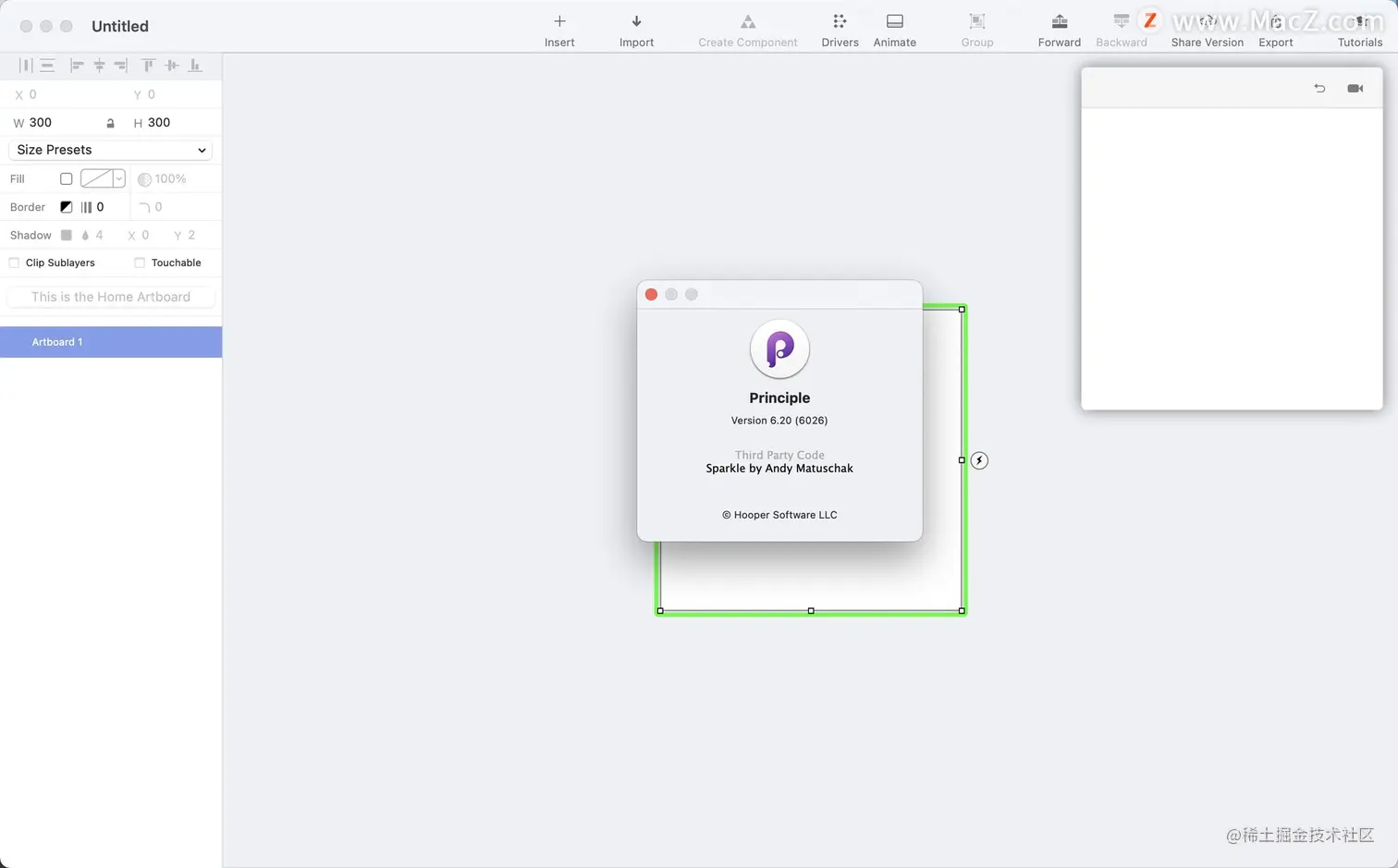Send layer Backward with toolbar icon
This screenshot has height=868, width=1398.
coord(1122,21)
